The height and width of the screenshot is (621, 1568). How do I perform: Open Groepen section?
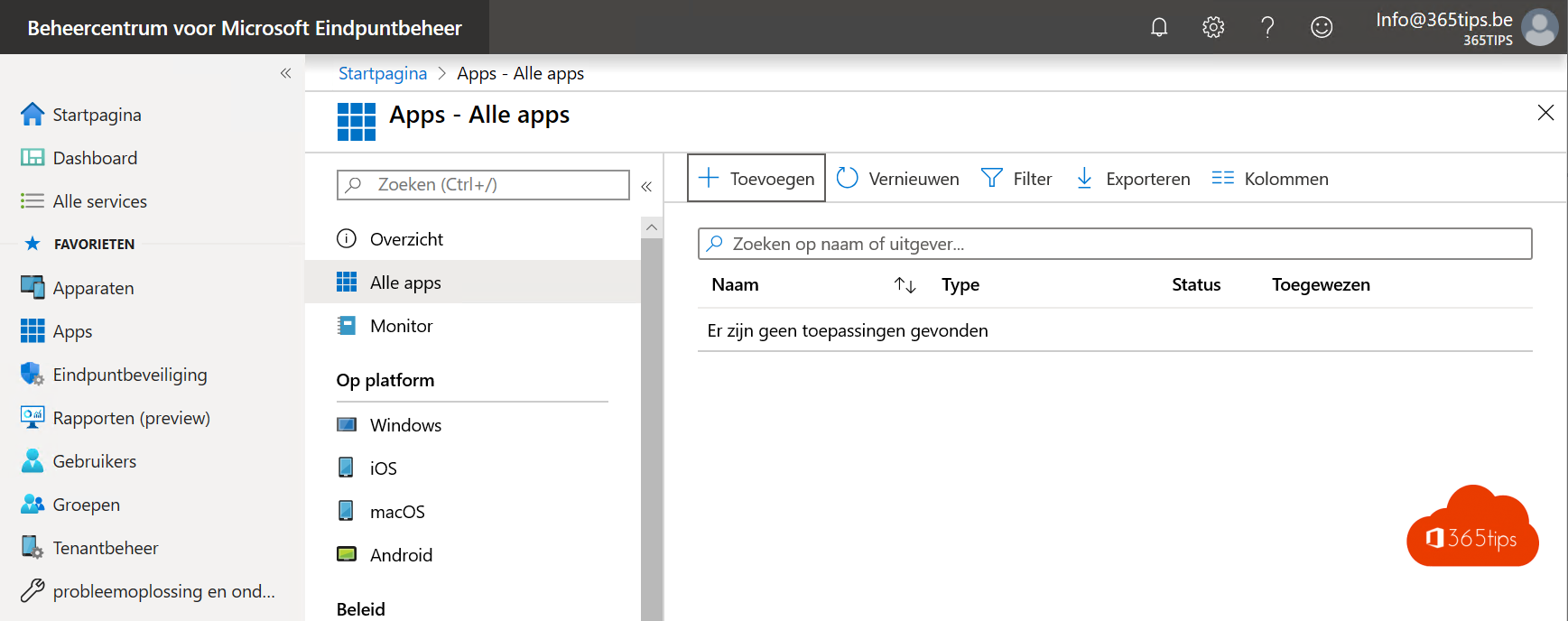(x=86, y=505)
